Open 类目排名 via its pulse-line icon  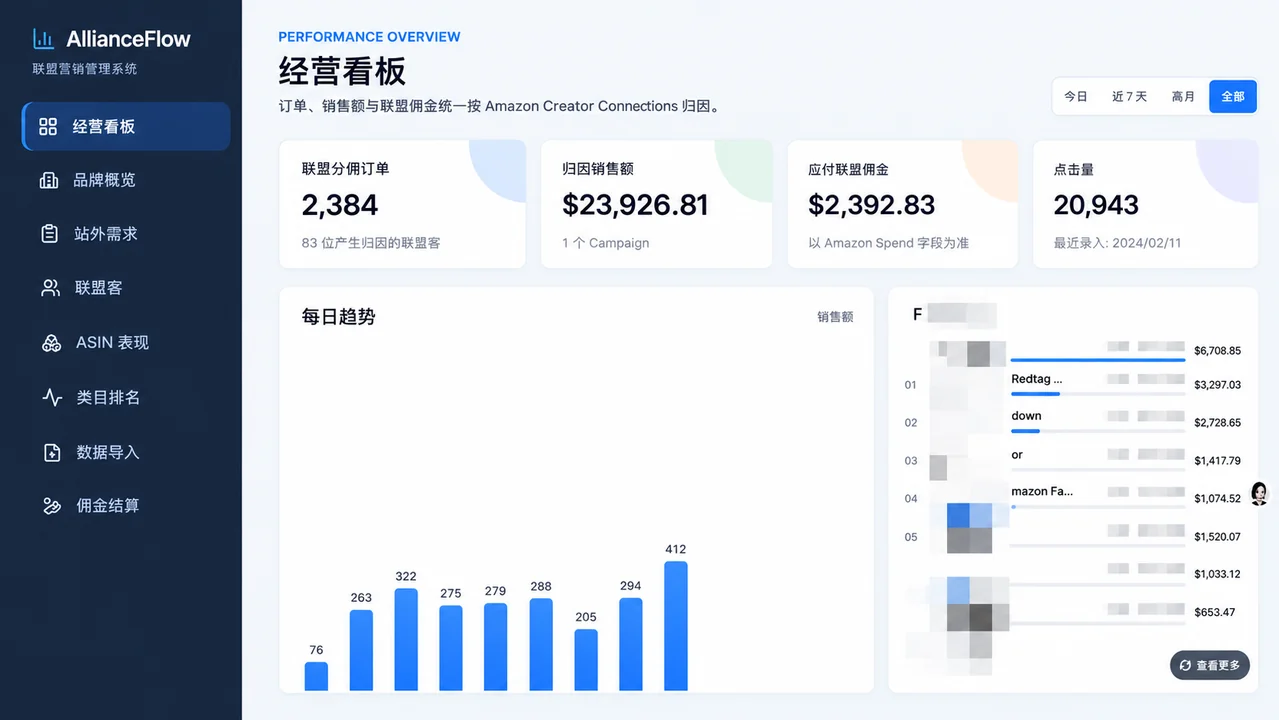point(52,398)
